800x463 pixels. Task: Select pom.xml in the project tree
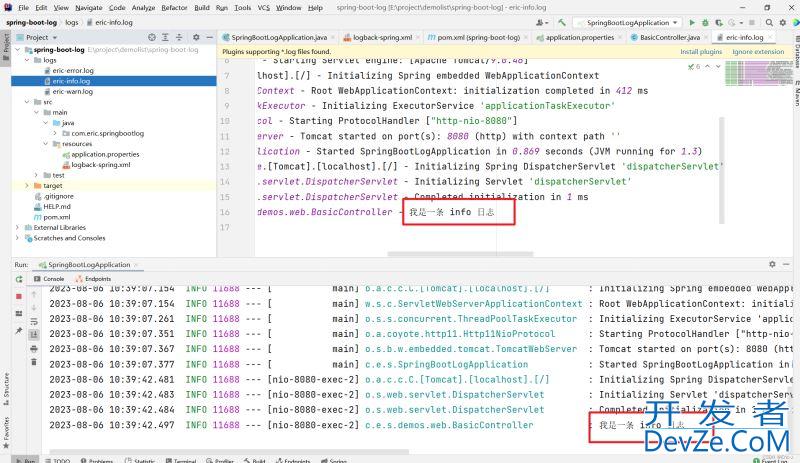coord(57,217)
